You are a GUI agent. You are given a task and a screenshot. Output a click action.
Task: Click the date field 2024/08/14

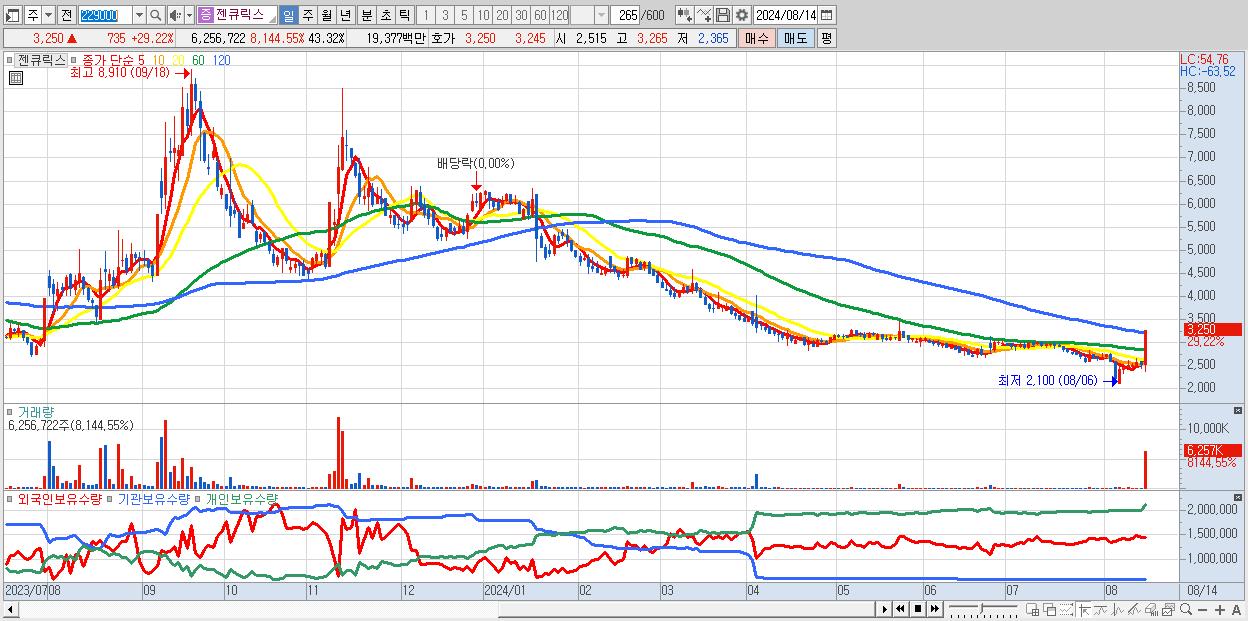pos(786,15)
